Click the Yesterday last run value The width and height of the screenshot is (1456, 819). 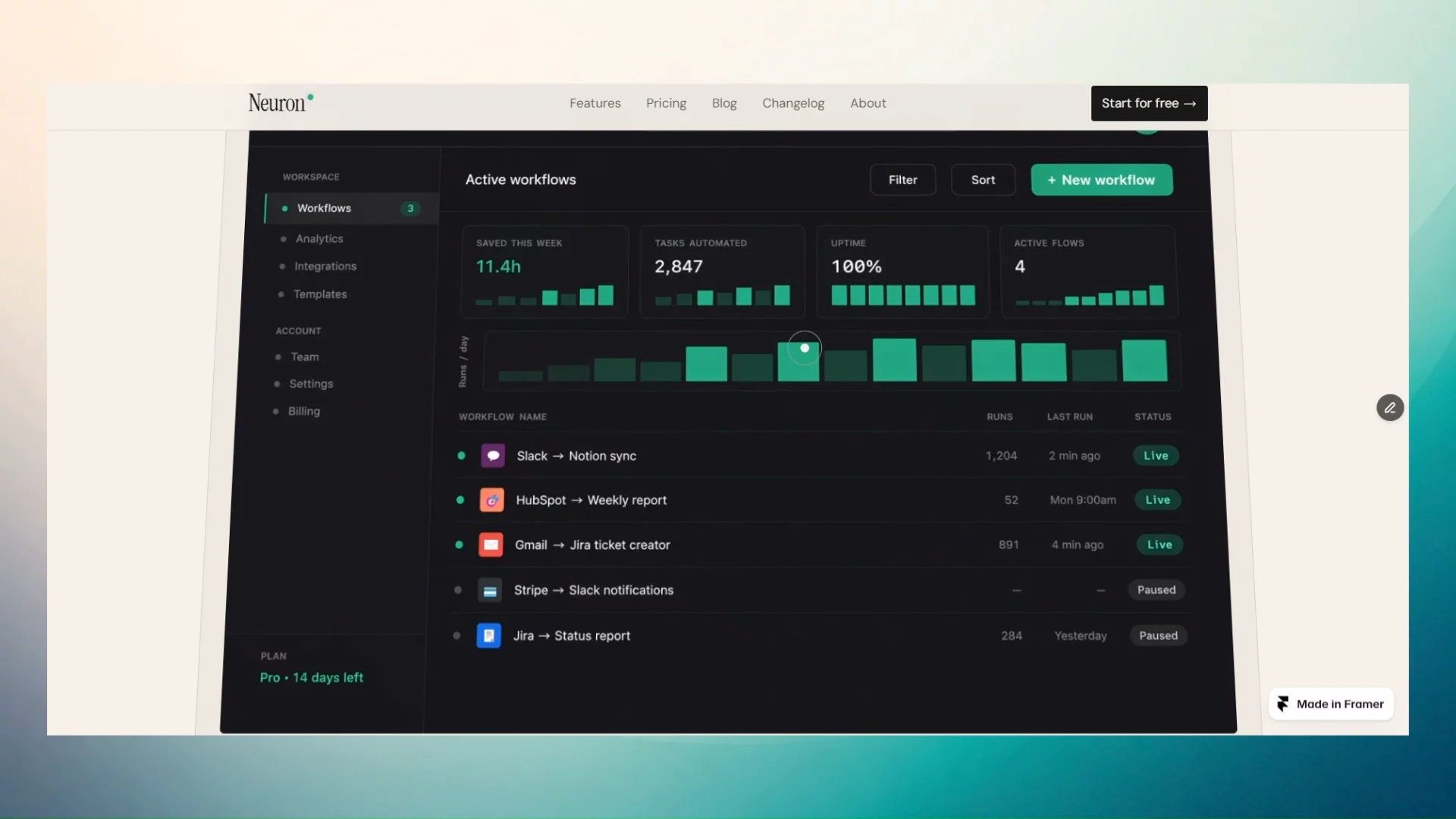[1081, 635]
